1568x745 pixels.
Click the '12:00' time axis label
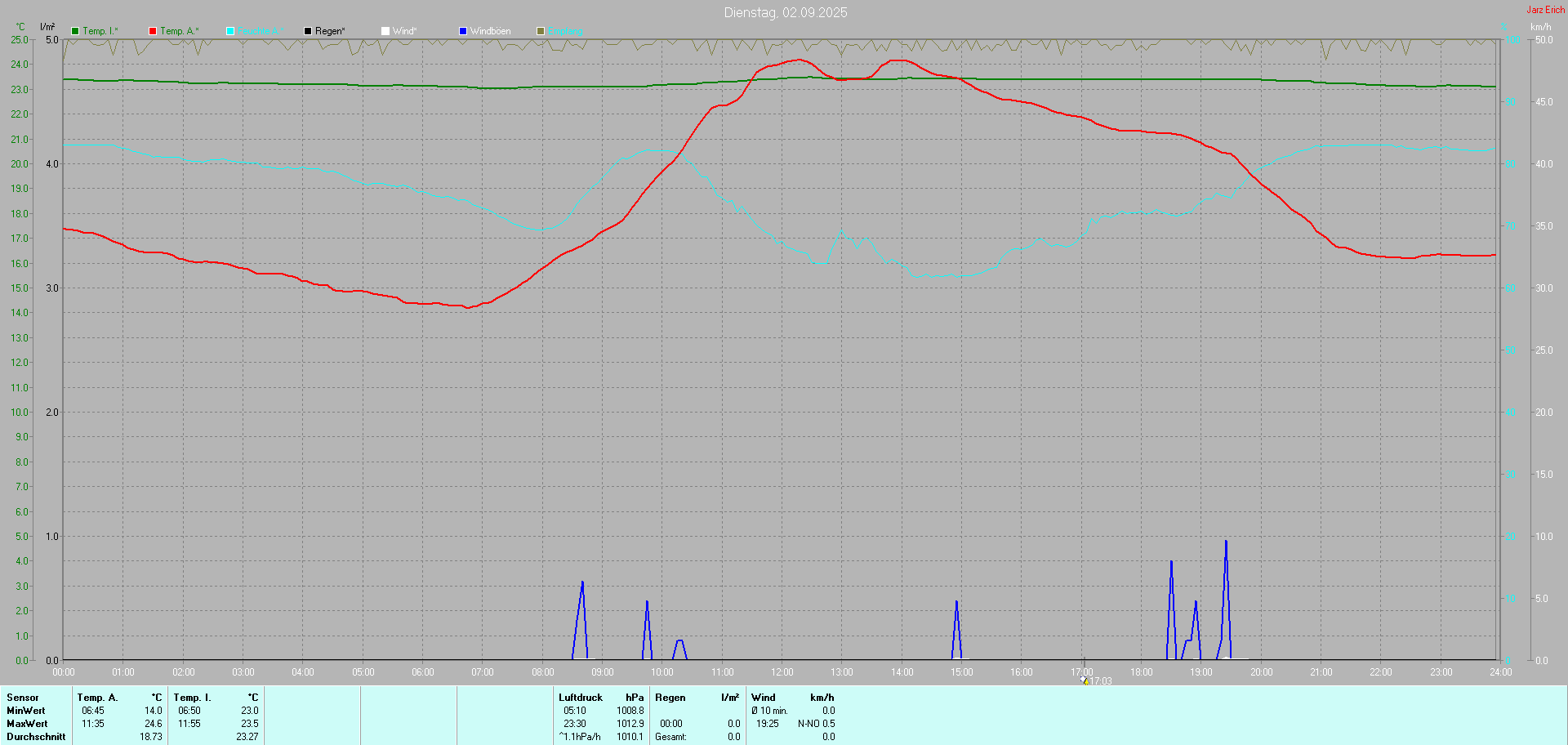coord(782,672)
